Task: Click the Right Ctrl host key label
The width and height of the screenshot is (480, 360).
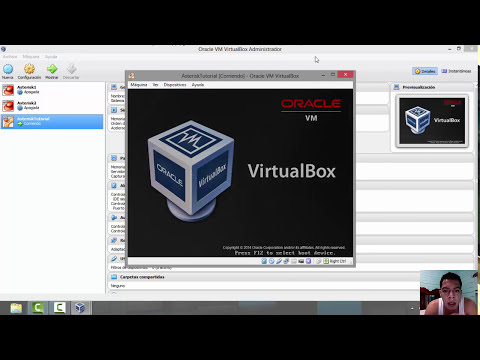Action: point(338,261)
